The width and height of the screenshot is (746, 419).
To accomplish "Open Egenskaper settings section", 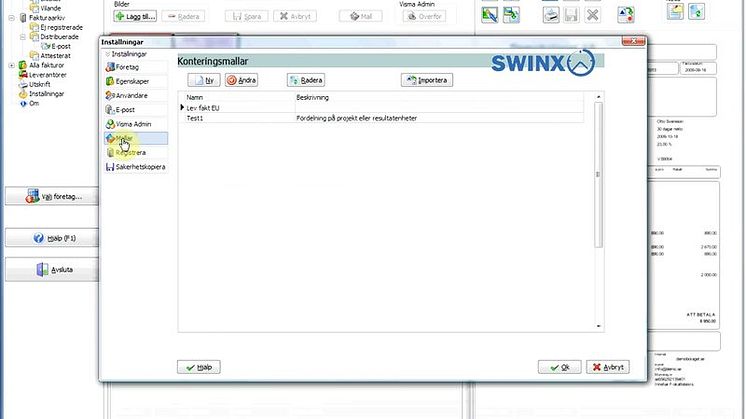I will click(x=136, y=81).
